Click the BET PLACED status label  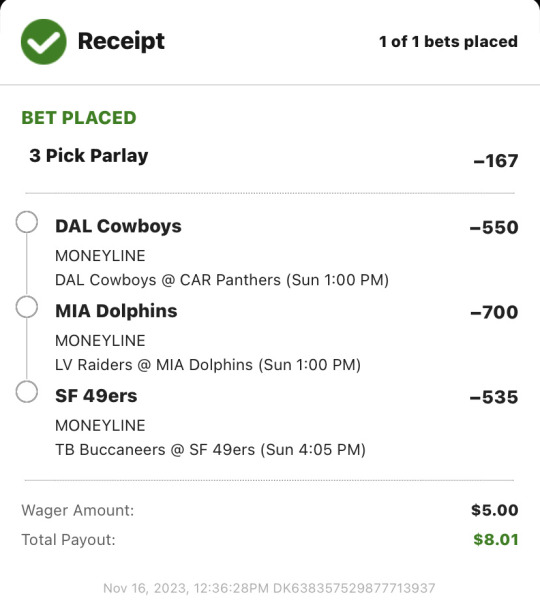(x=79, y=118)
